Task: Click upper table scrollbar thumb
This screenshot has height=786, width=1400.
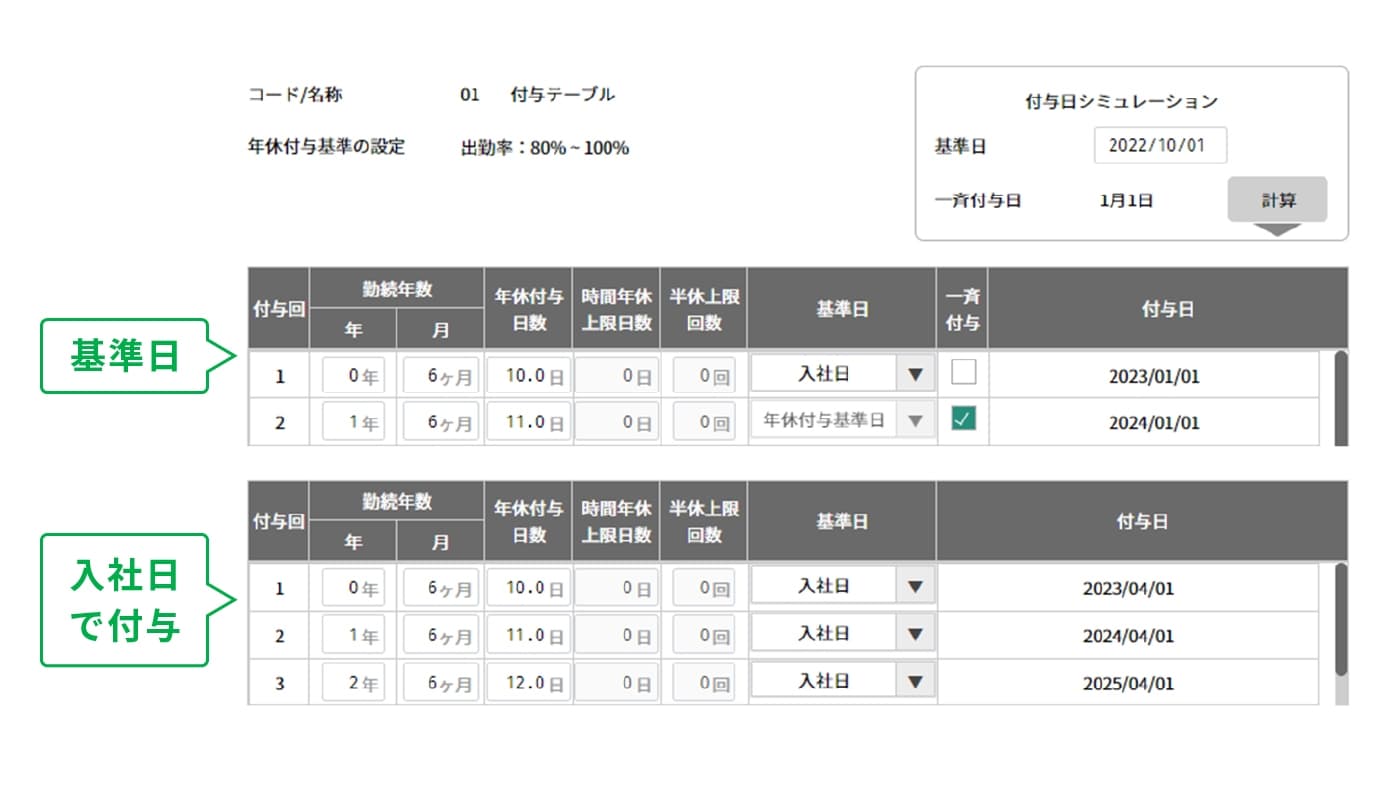Action: [x=1341, y=398]
